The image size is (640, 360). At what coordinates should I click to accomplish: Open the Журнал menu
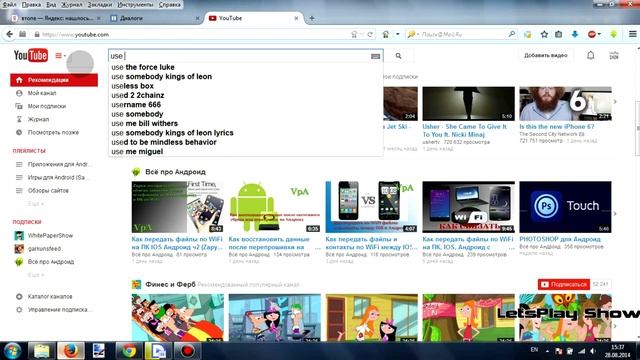click(x=71, y=4)
